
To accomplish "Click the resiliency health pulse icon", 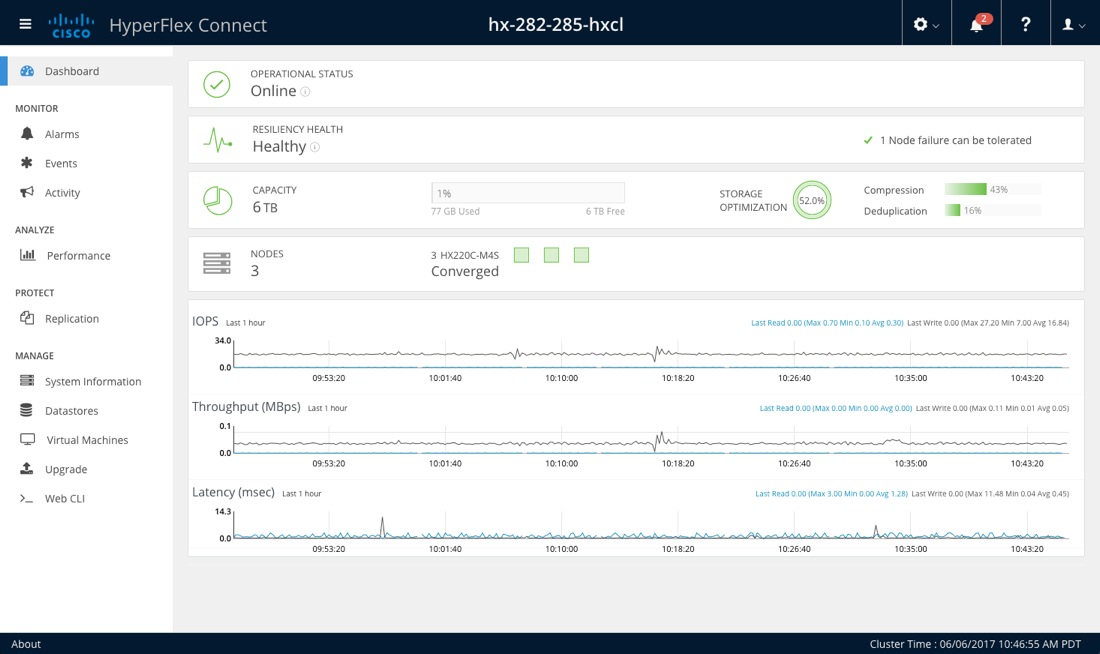I will pyautogui.click(x=217, y=140).
